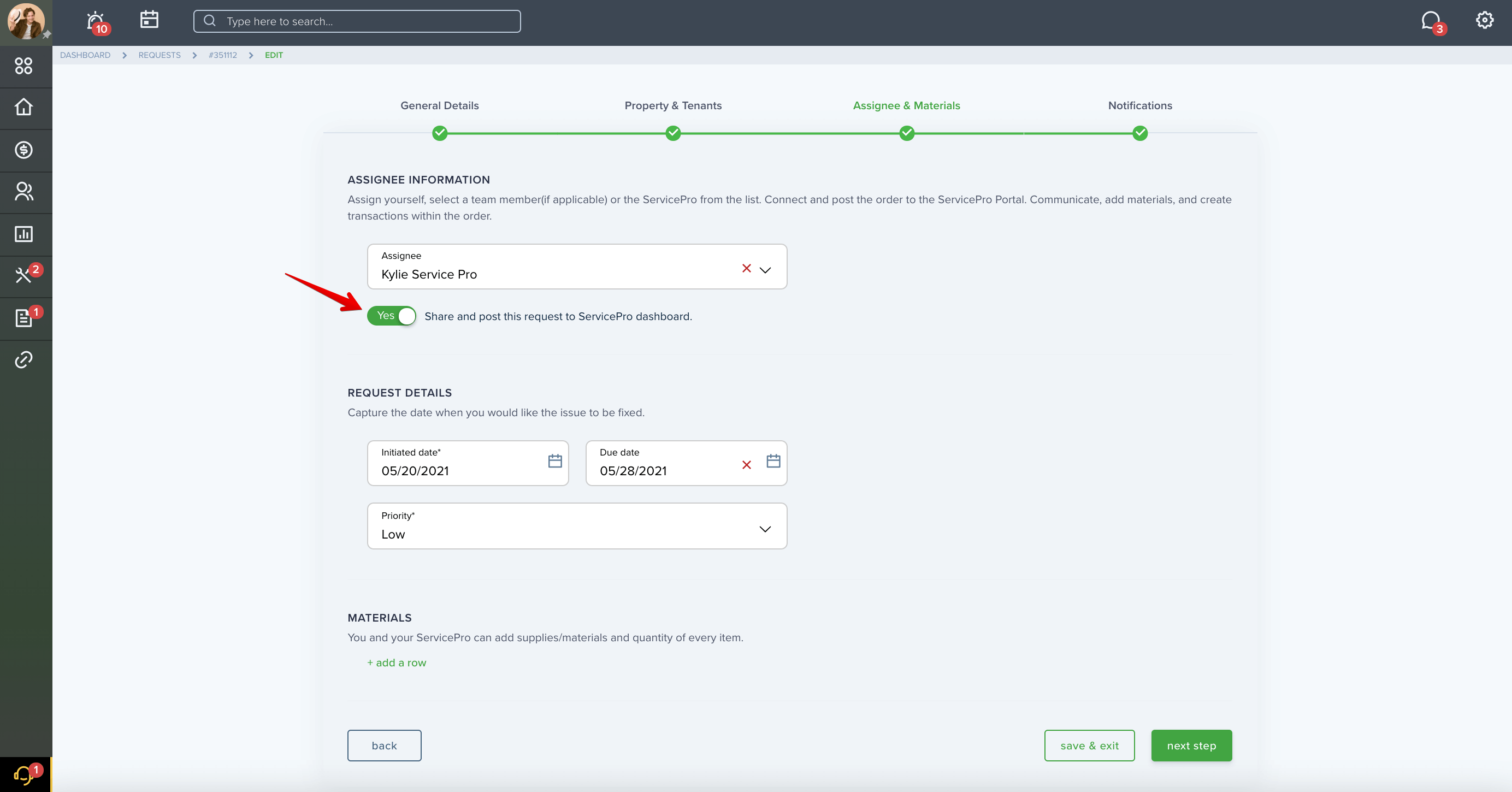Click save & exit button
The image size is (1512, 792).
[1089, 745]
